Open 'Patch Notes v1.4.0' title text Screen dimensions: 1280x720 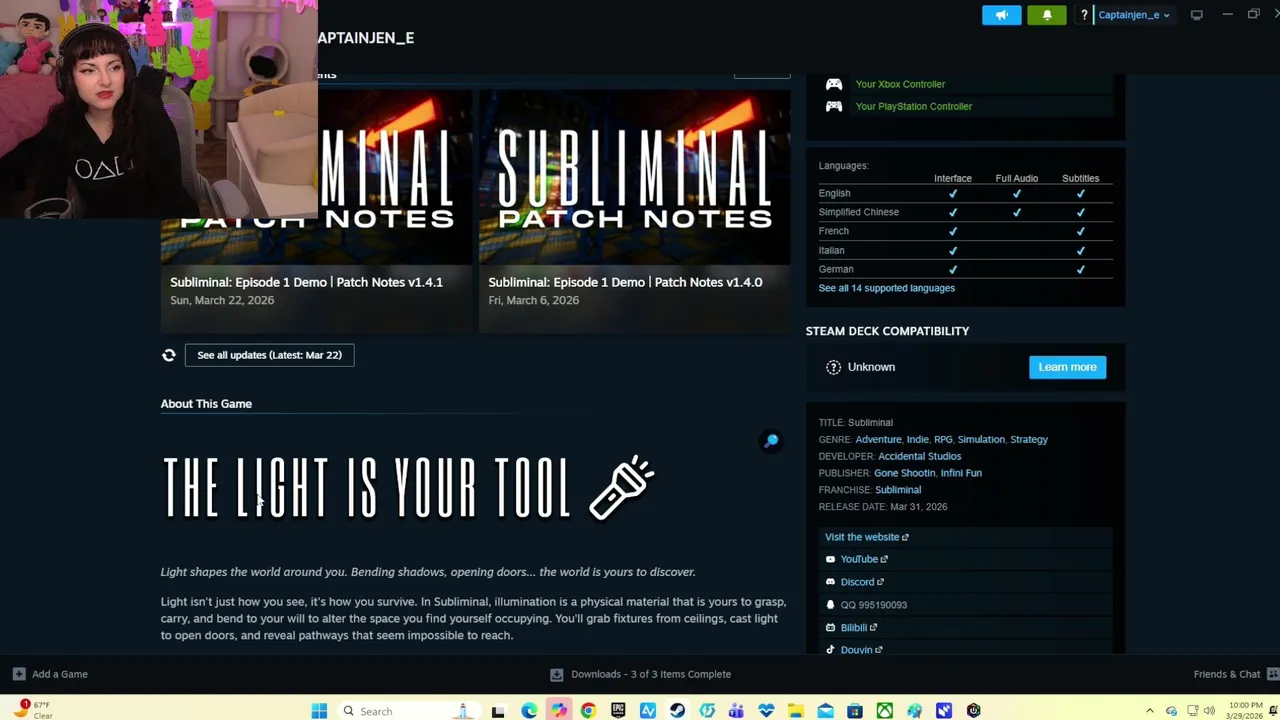[625, 282]
